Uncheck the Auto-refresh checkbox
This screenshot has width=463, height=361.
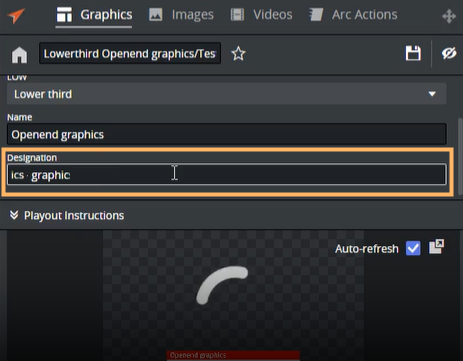[413, 248]
